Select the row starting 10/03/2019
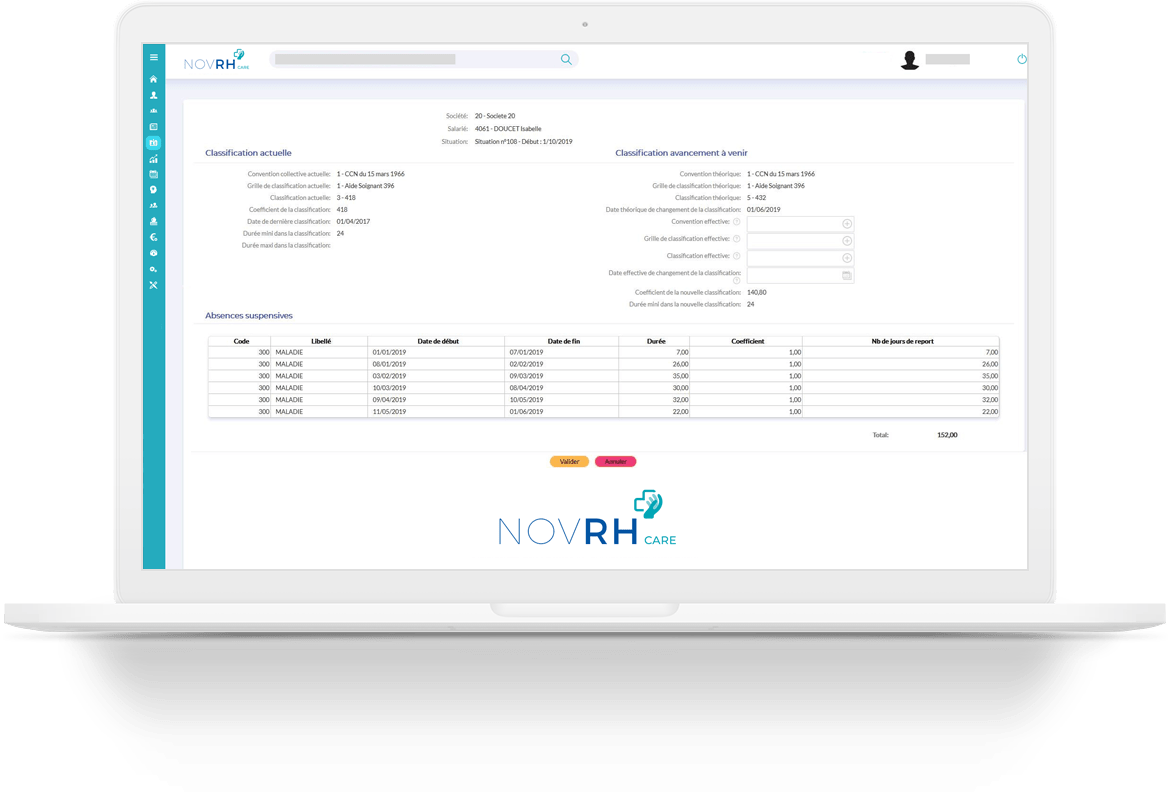The image size is (1170, 803). (x=604, y=388)
